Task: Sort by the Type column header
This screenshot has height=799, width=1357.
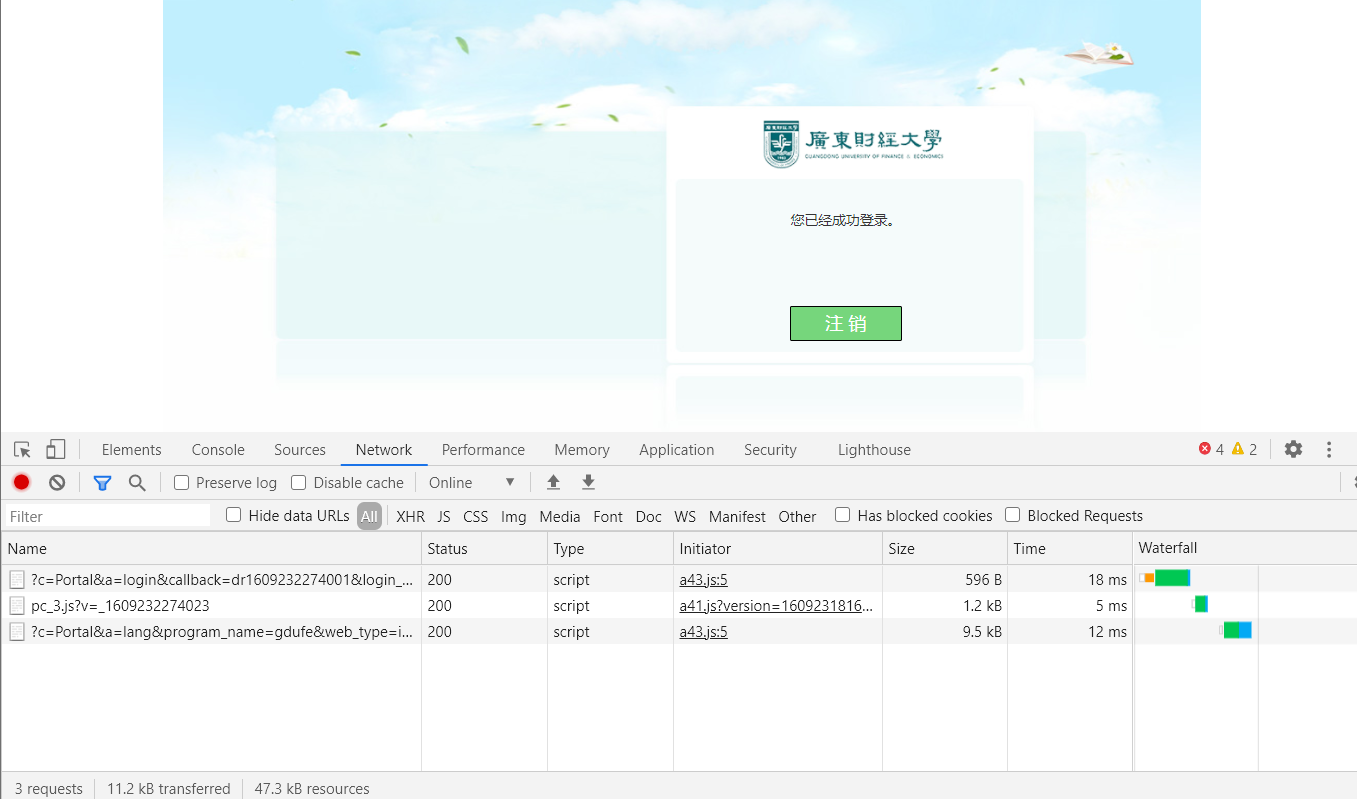Action: click(610, 548)
